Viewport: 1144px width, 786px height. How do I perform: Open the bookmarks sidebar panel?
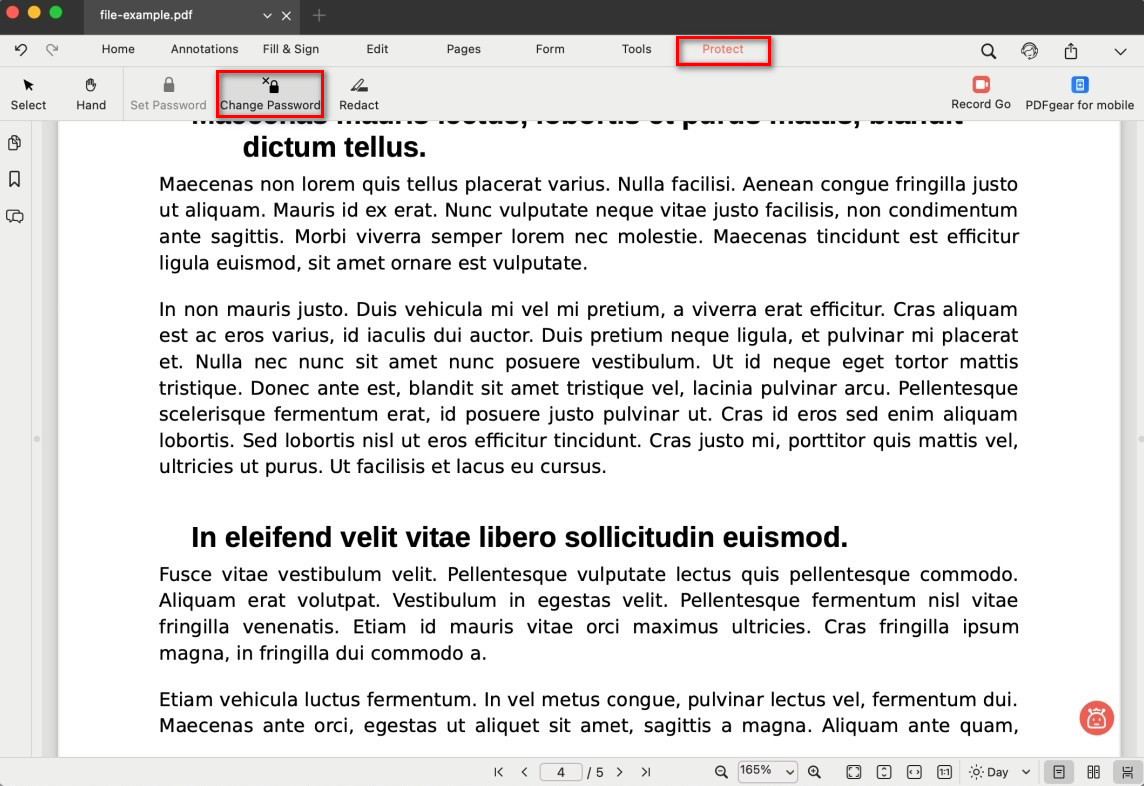pyautogui.click(x=15, y=180)
